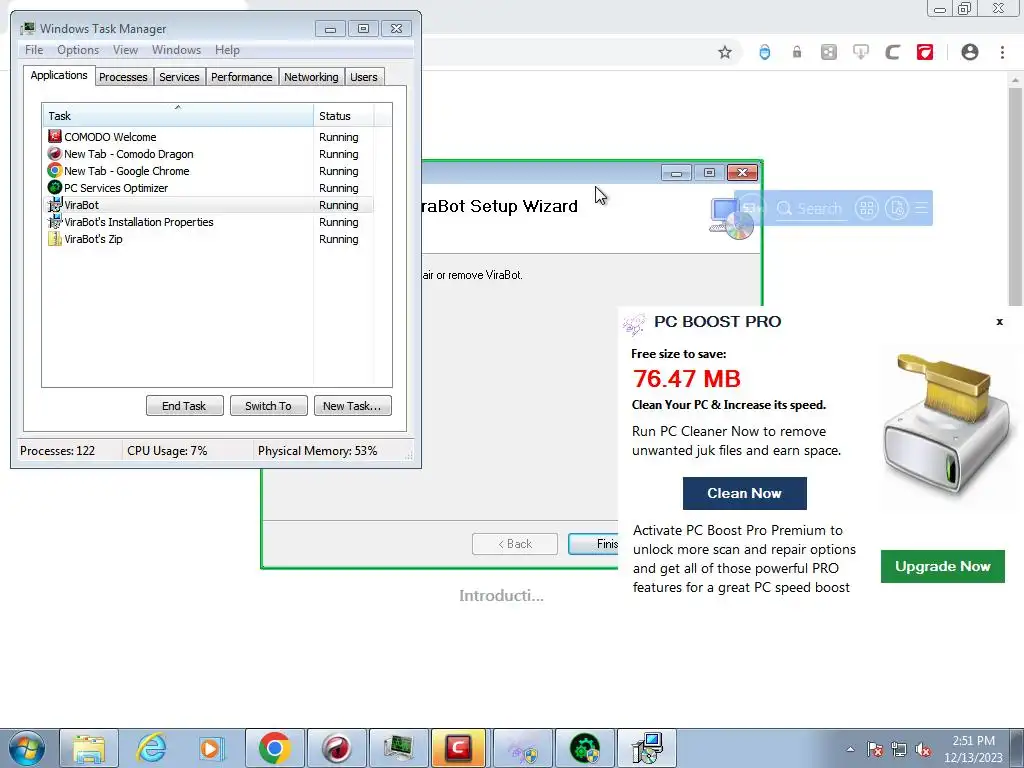Select the ViraBot row in task list
1024x768 pixels.
209,204
